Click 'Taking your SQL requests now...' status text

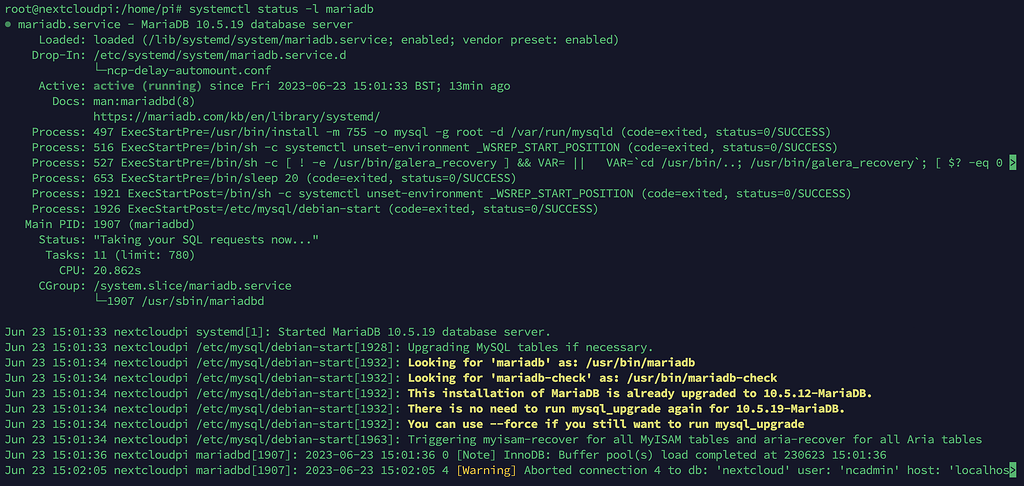click(x=206, y=240)
